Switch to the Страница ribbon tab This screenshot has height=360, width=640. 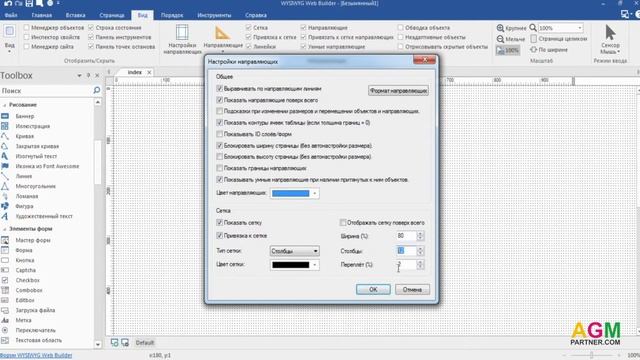click(111, 15)
